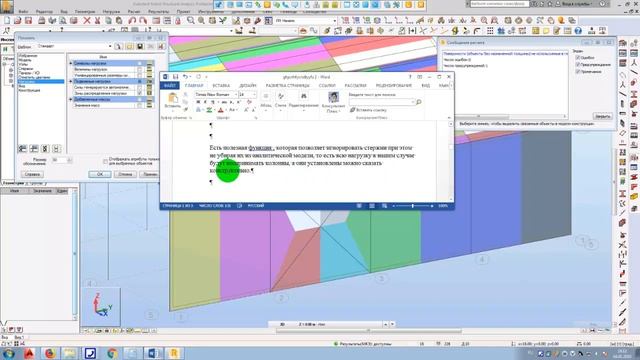The image size is (640, 360).
Task: Click the Redo arrow icon in Robot toolbar
Action: click(143, 20)
